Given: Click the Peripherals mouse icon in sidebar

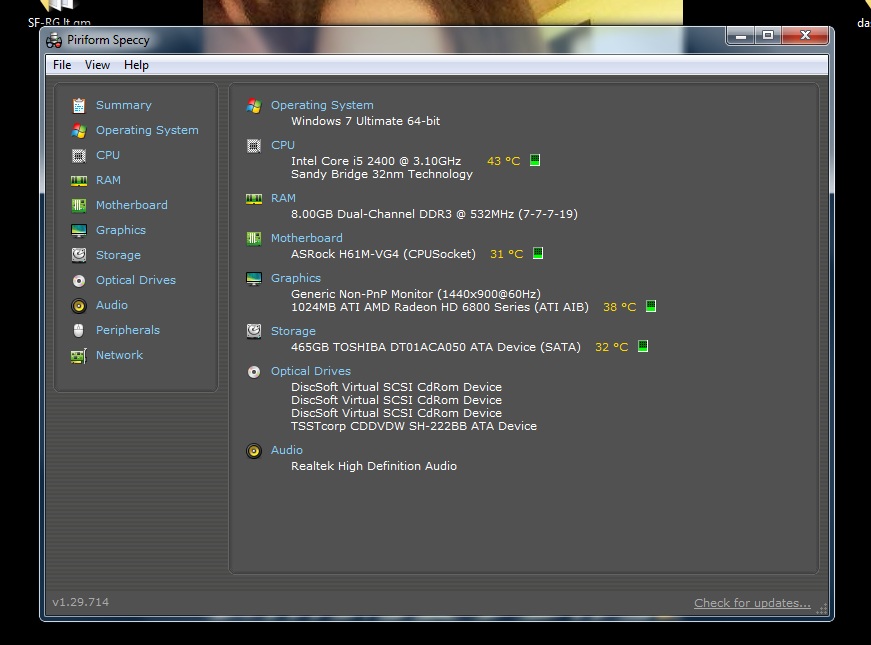Looking at the screenshot, I should [79, 331].
